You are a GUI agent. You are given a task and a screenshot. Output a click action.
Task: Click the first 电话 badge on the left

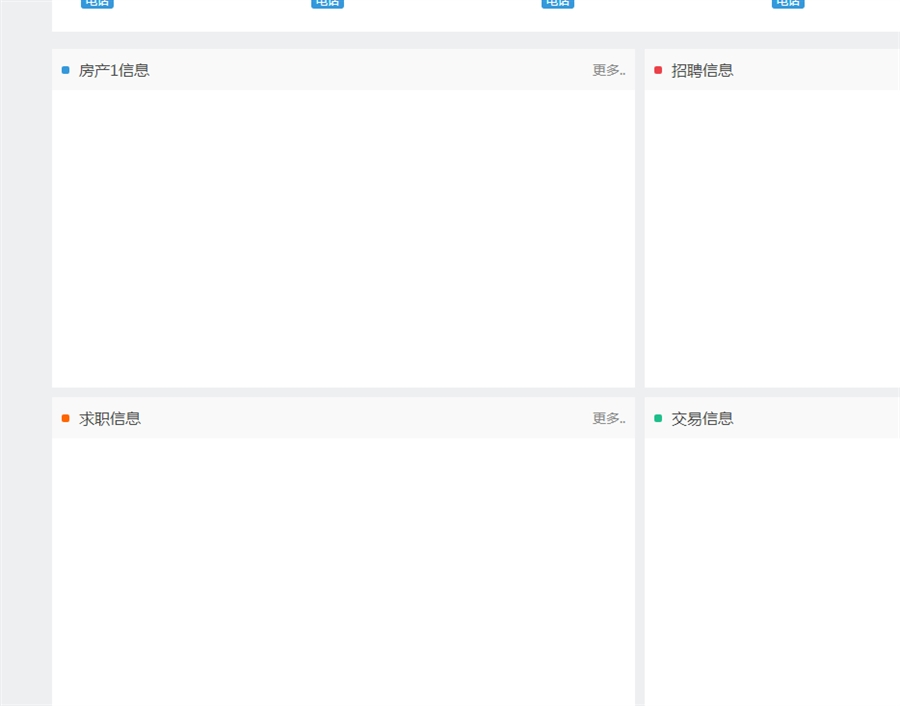click(97, 3)
